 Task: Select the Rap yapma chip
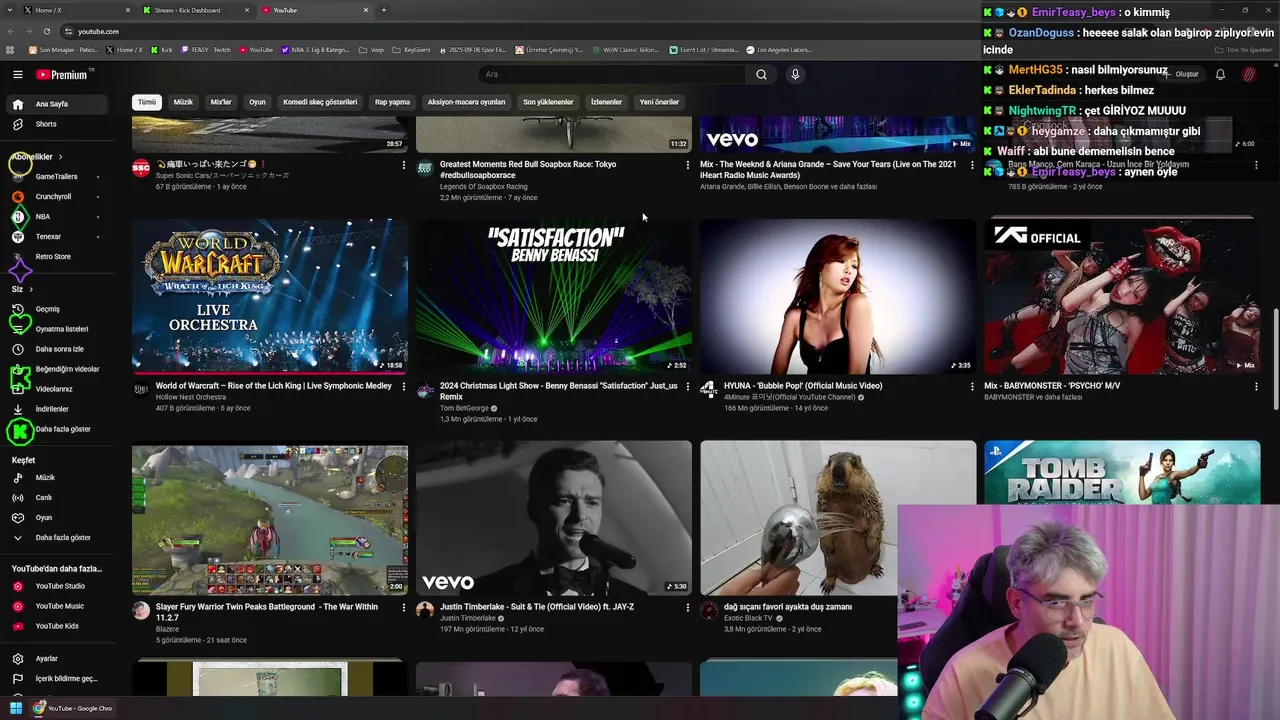pyautogui.click(x=392, y=102)
